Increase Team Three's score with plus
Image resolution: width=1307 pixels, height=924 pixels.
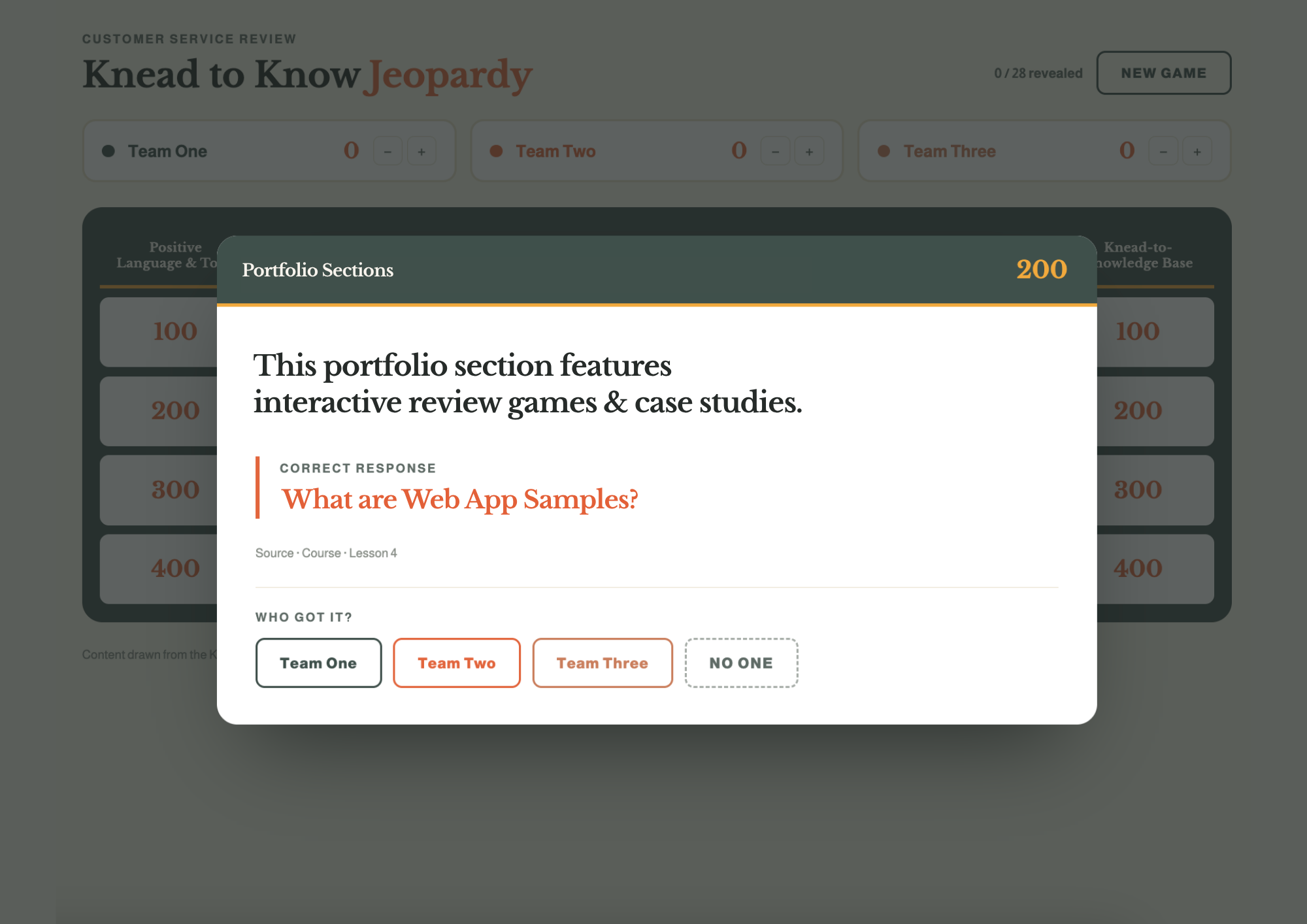(1197, 151)
